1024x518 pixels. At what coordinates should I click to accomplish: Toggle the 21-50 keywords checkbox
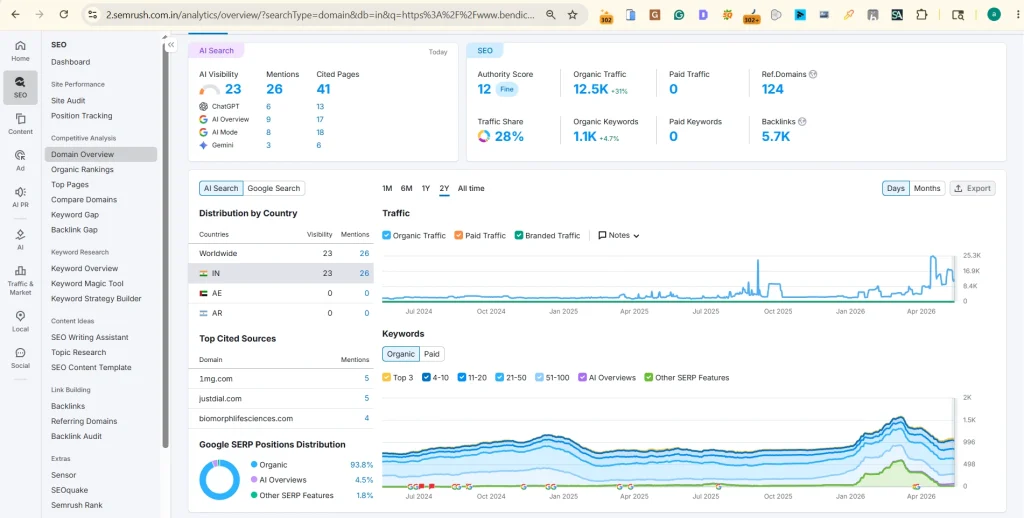(500, 378)
